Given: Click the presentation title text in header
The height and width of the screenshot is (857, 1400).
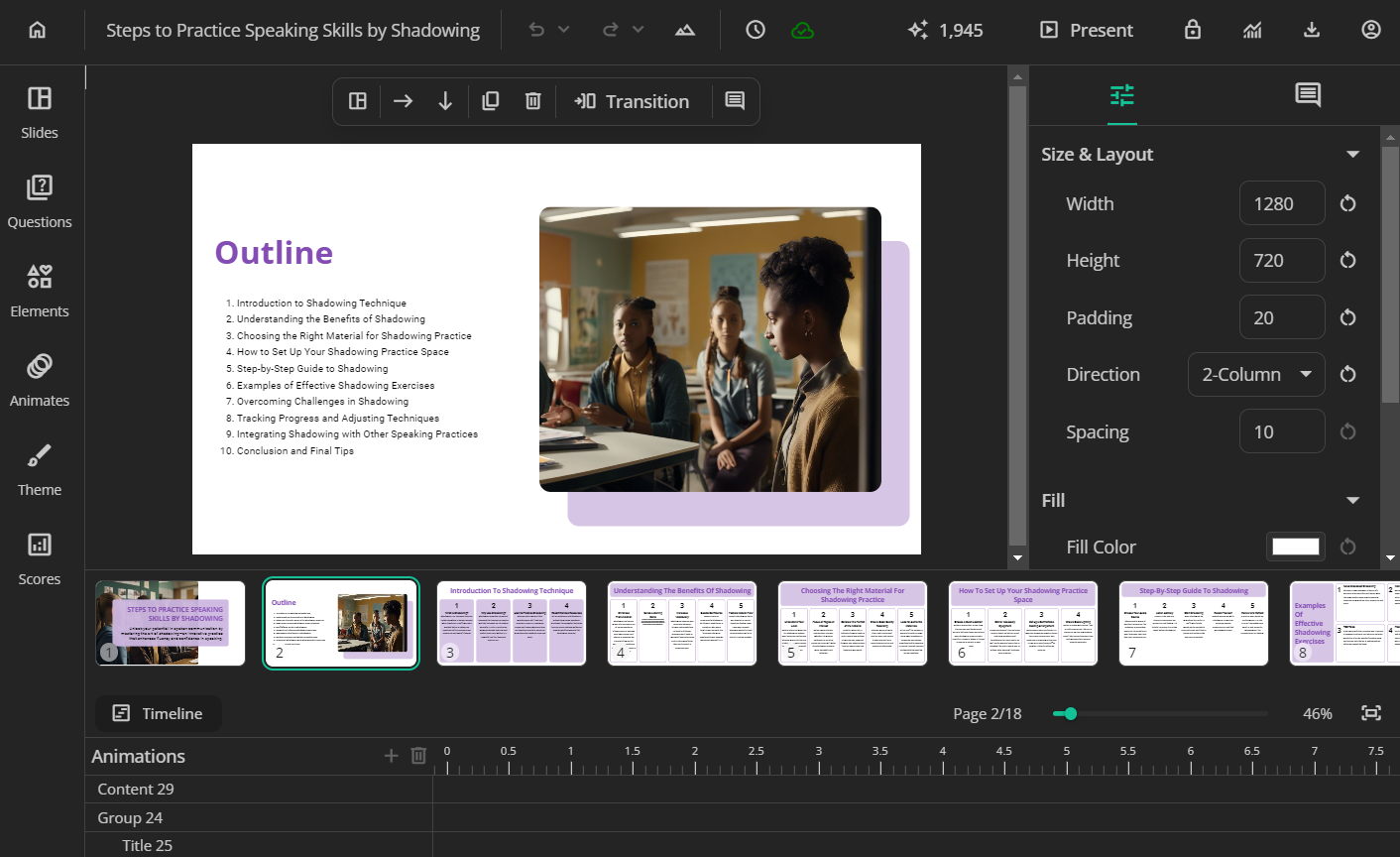Looking at the screenshot, I should pyautogui.click(x=292, y=30).
